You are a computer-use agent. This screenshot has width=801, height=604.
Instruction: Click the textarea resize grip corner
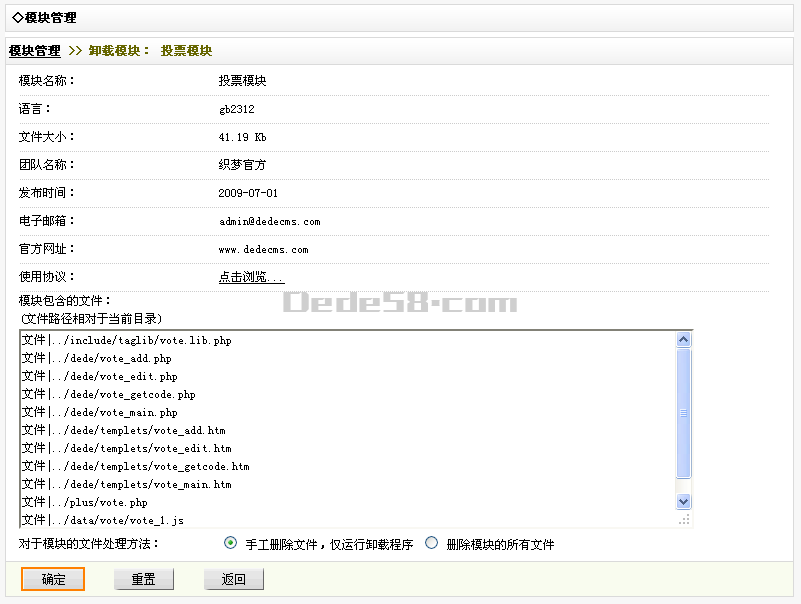point(684,520)
